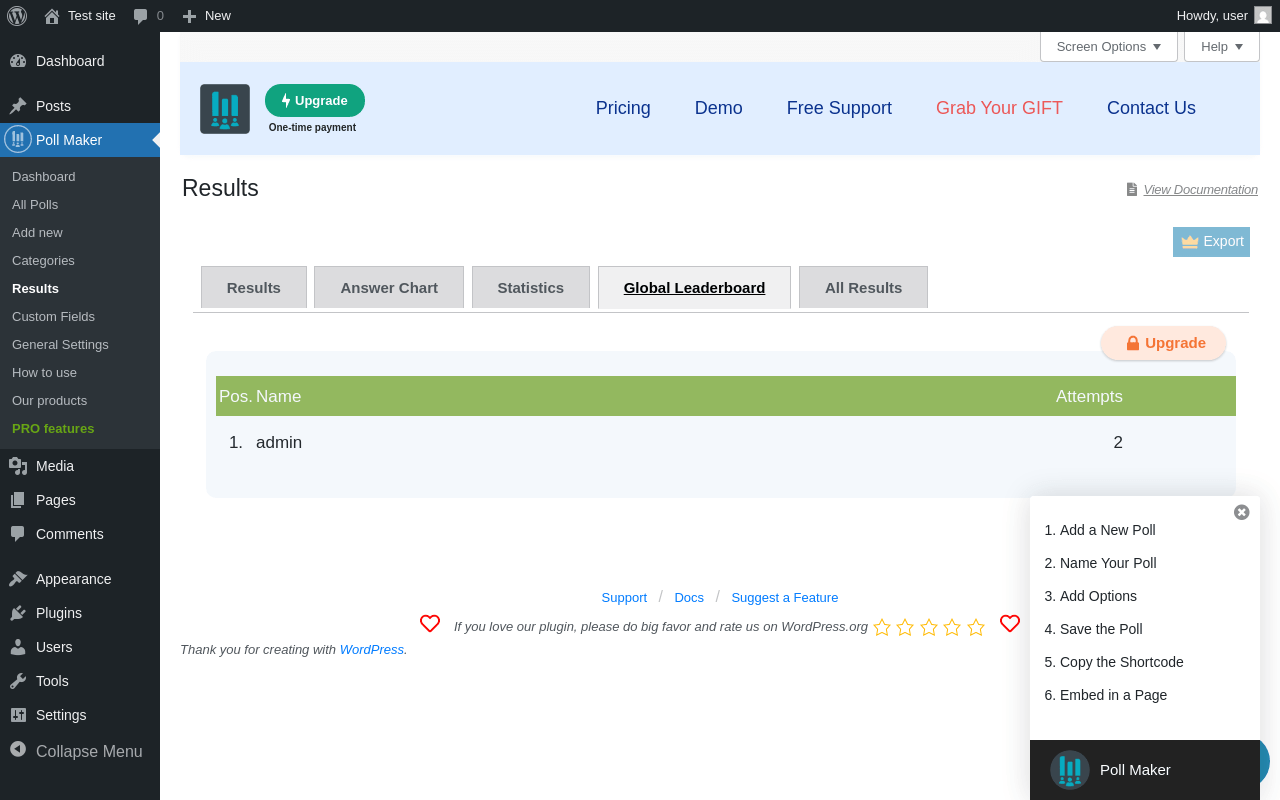The image size is (1280, 800).
Task: Click the green Upgrade button
Action: coord(315,101)
